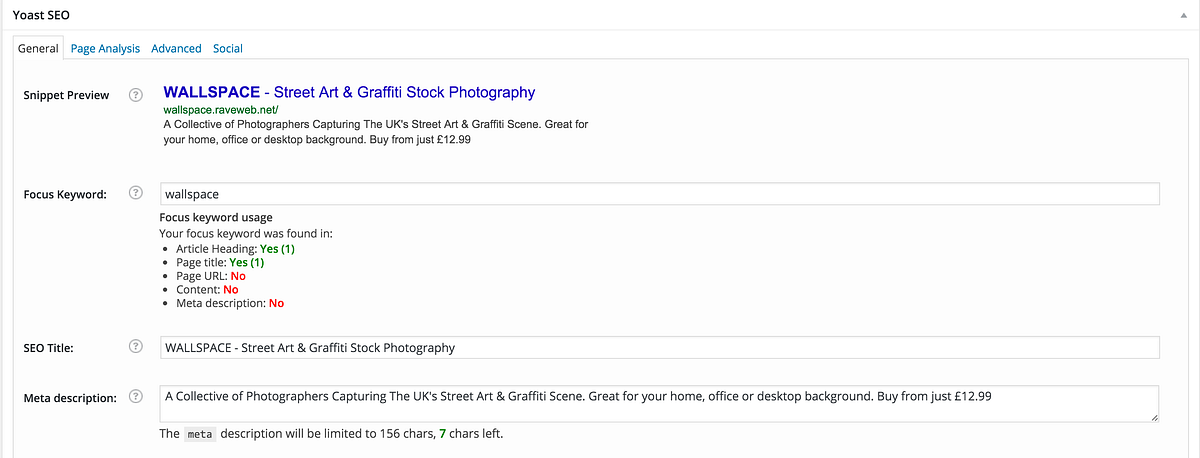
Task: Open the Snippet Preview help icon
Action: pyautogui.click(x=136, y=96)
